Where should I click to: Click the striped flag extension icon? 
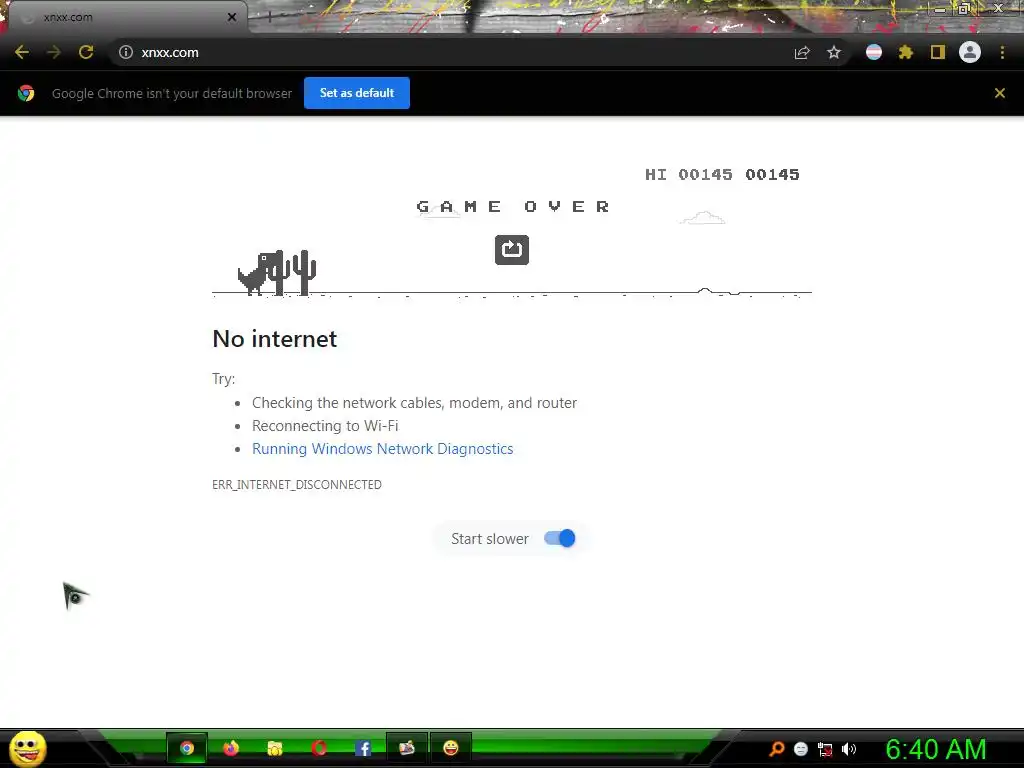pyautogui.click(x=874, y=52)
